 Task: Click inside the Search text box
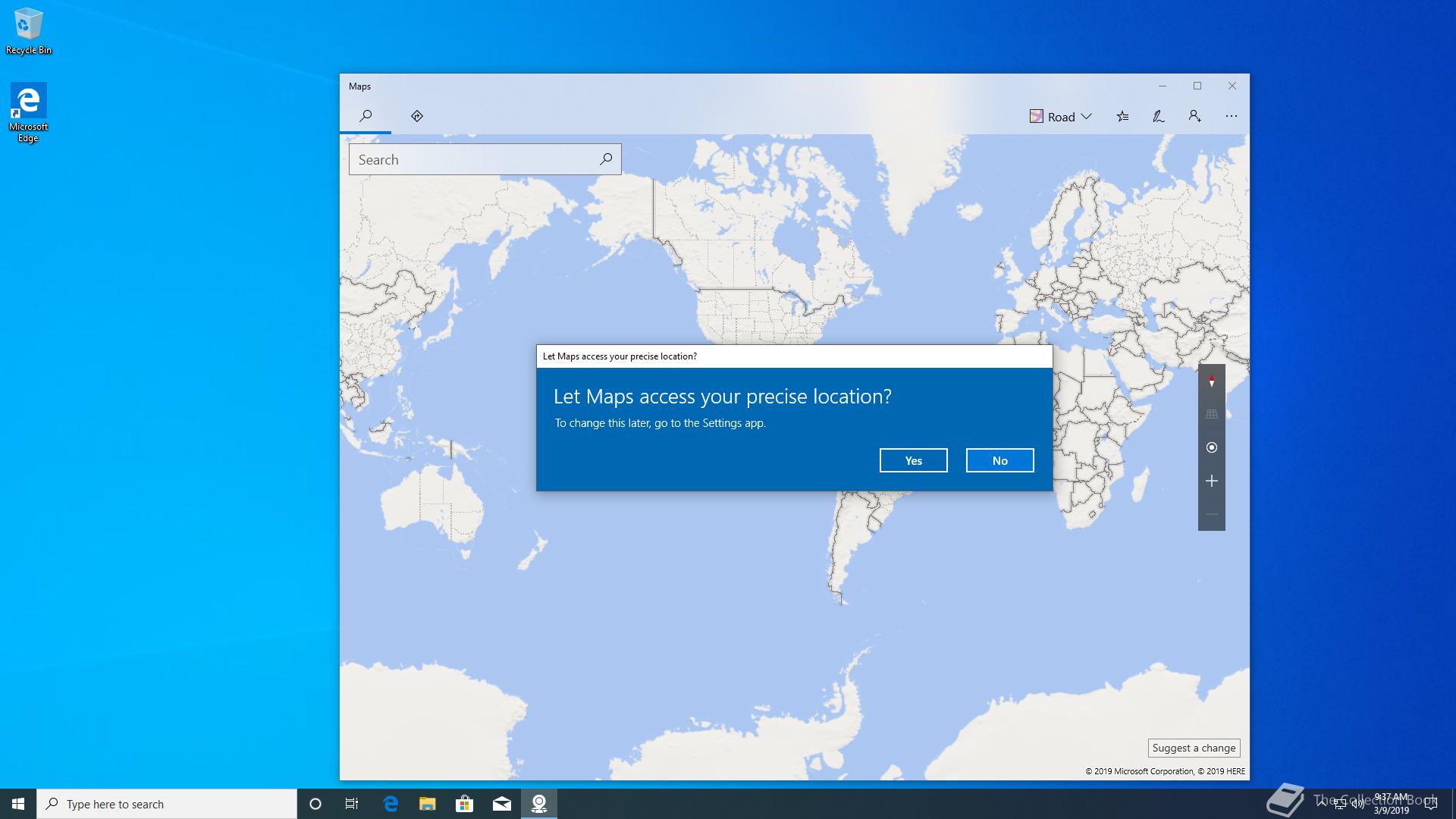(470, 160)
